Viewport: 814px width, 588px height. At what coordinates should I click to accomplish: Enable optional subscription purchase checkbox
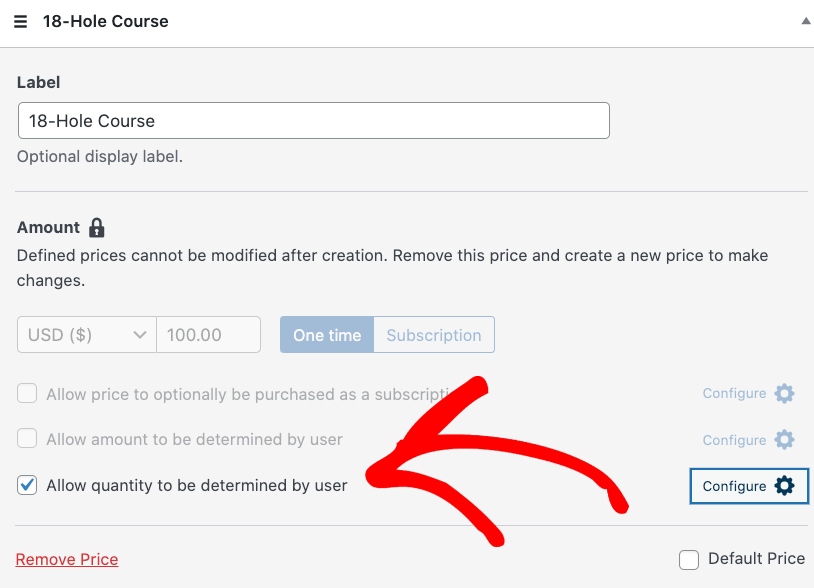(x=27, y=394)
